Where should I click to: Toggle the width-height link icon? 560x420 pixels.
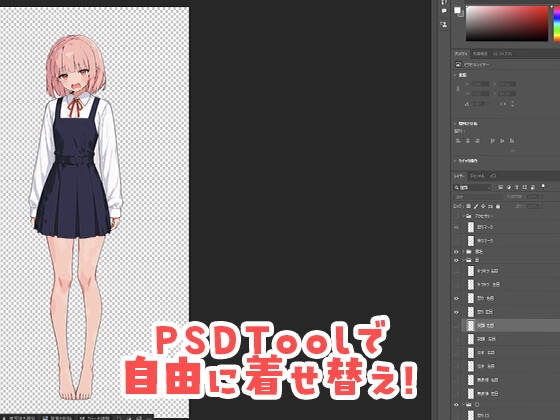point(458,88)
